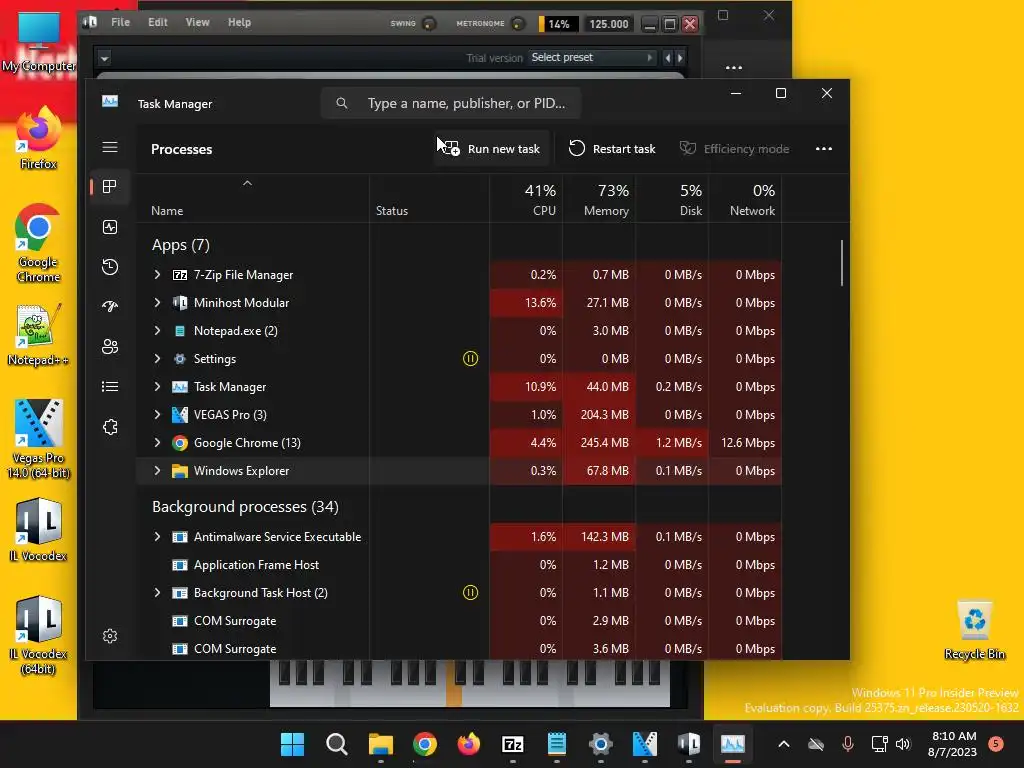Expand the 7-Zip File Manager process group
Screen dimensions: 1024x768
pyautogui.click(x=157, y=275)
